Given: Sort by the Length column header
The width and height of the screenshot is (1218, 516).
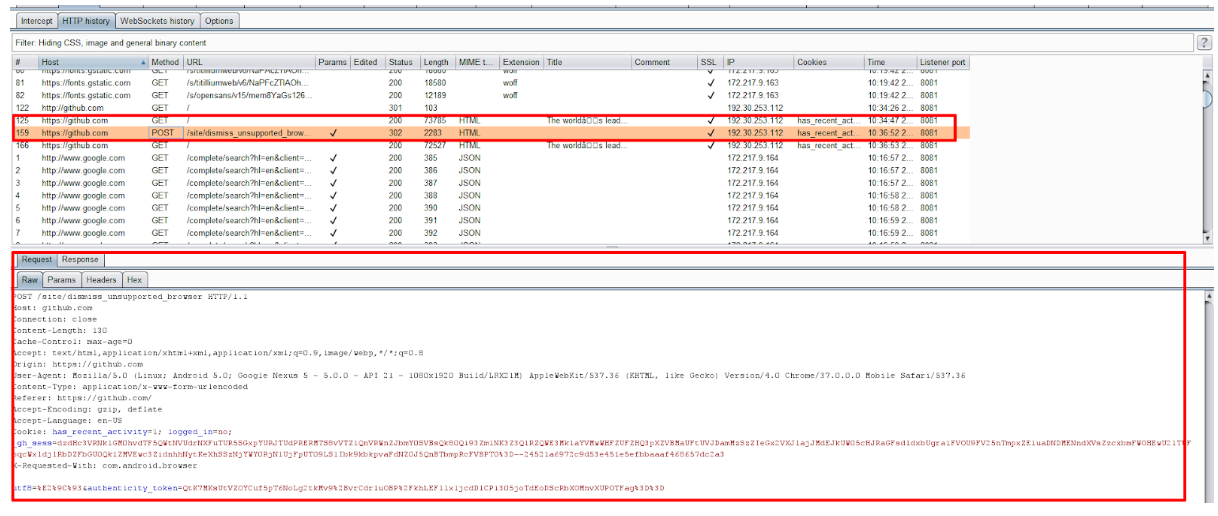Looking at the screenshot, I should [438, 62].
